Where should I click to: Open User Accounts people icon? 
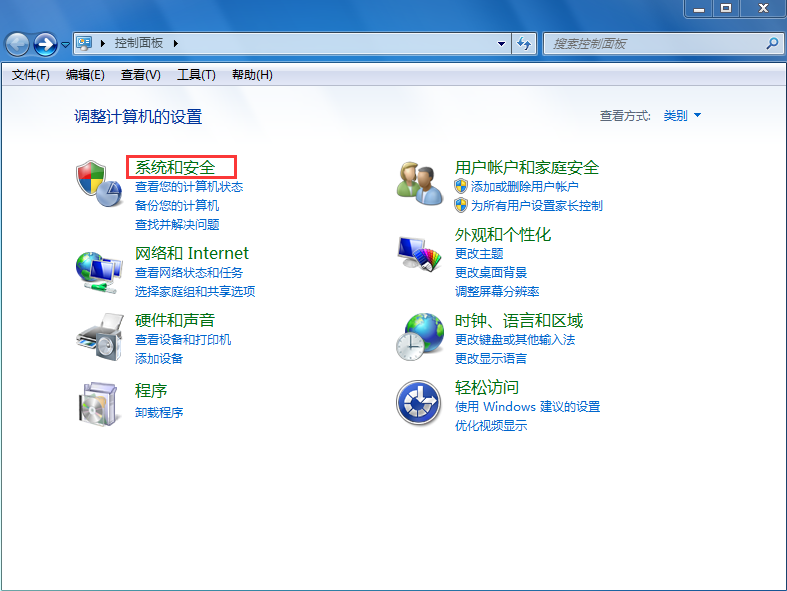420,184
